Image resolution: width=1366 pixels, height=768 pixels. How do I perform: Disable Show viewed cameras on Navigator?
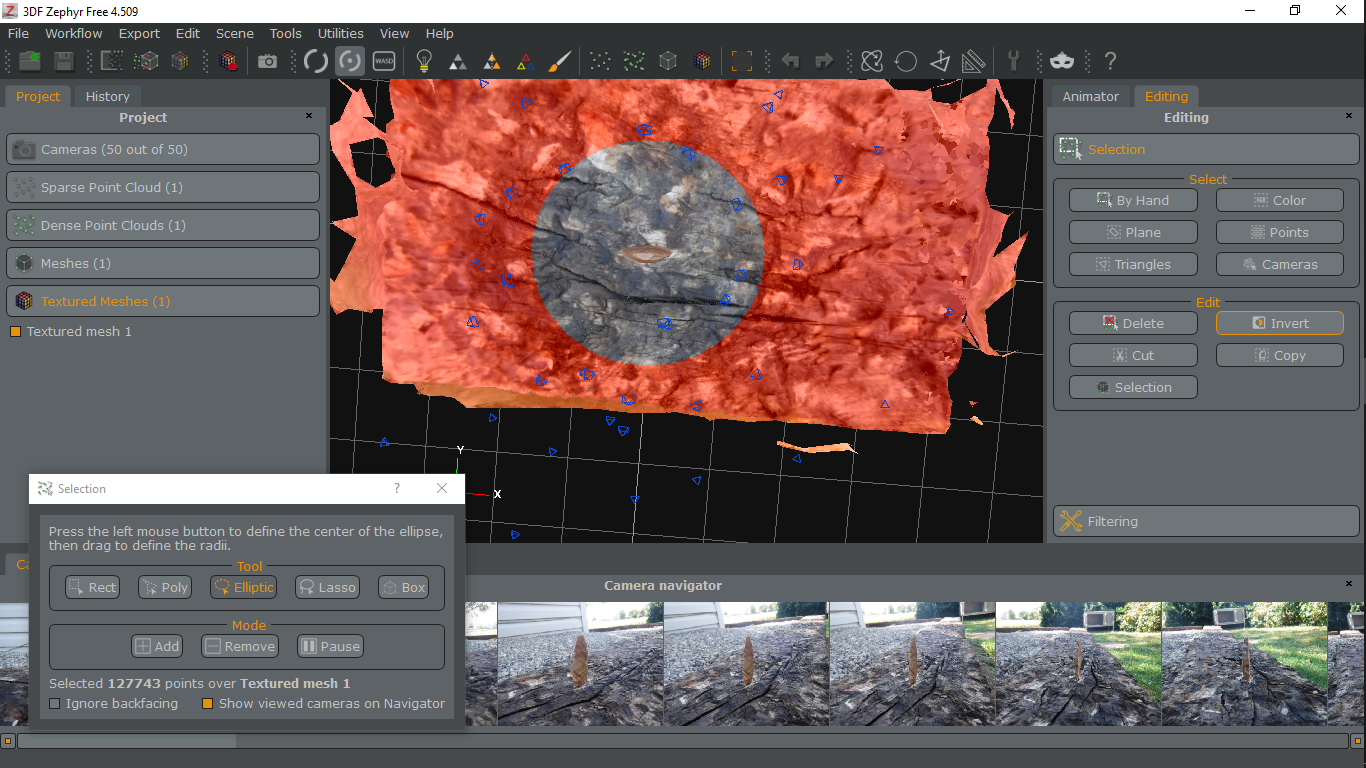(208, 703)
